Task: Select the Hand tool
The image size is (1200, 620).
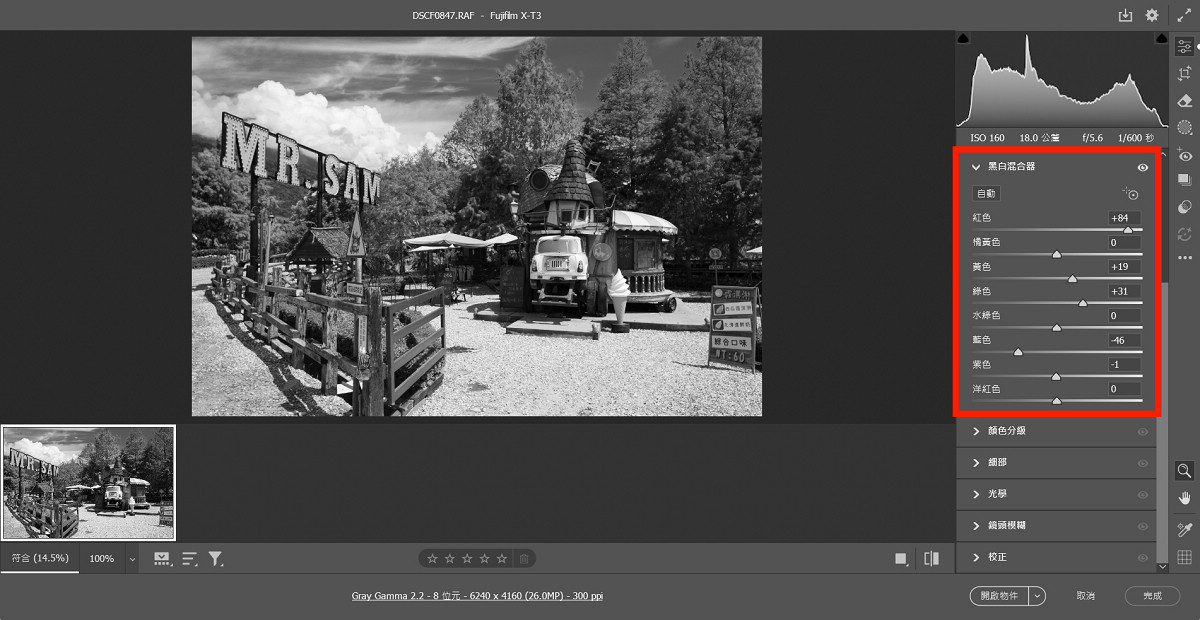Action: (x=1185, y=497)
